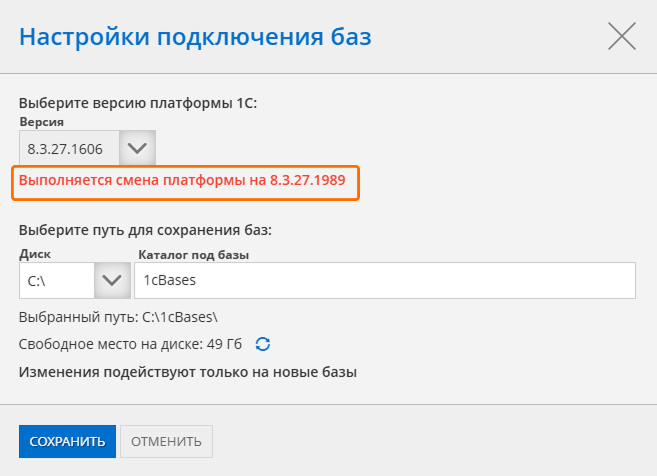657x476 pixels.
Task: Click the Каталог под базы label
Action: [x=193, y=254]
